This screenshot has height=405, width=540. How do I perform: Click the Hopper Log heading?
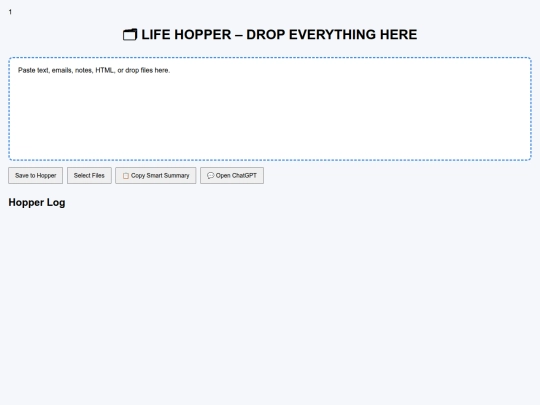tap(37, 202)
